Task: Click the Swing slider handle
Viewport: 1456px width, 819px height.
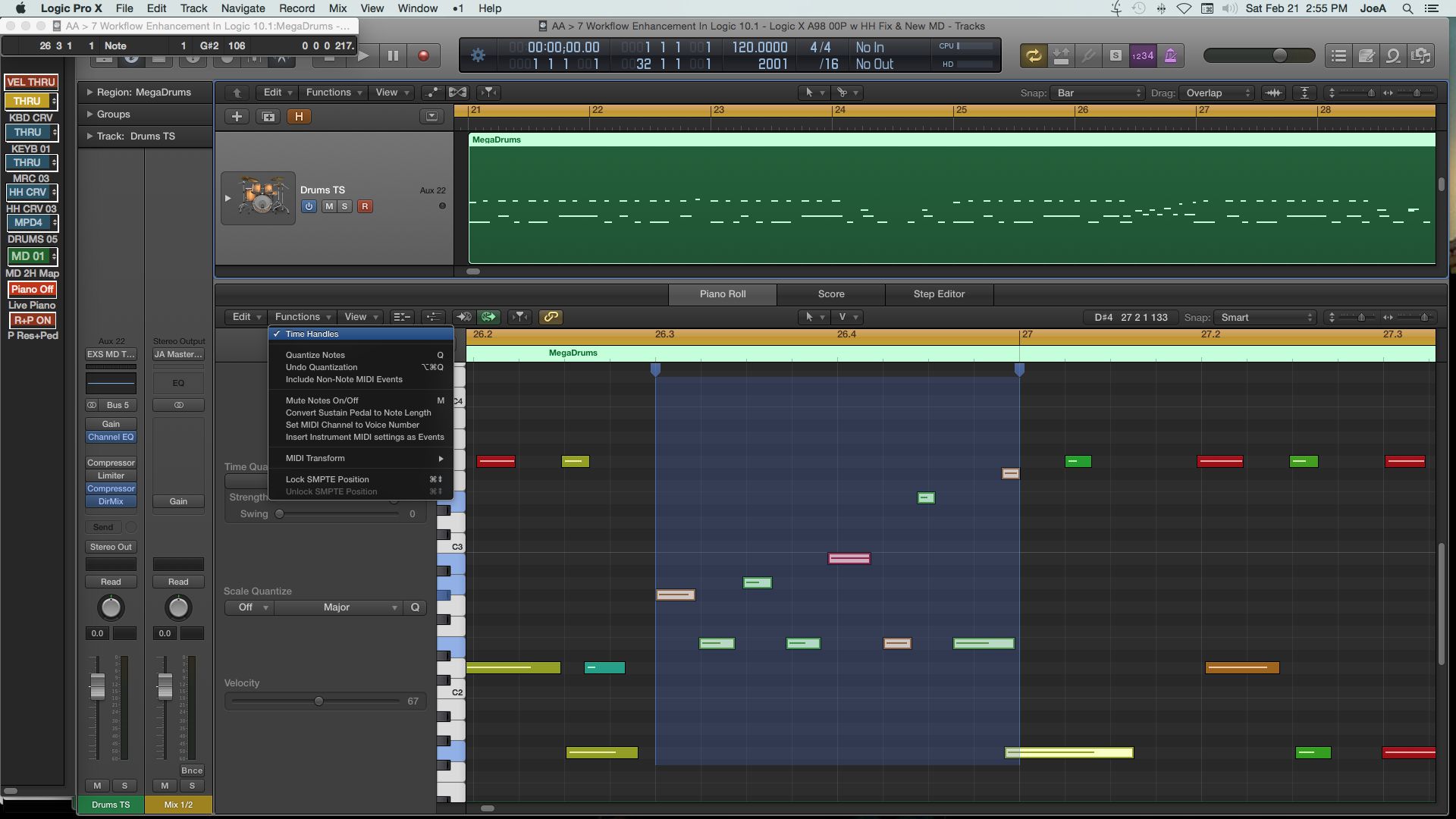Action: (x=279, y=513)
